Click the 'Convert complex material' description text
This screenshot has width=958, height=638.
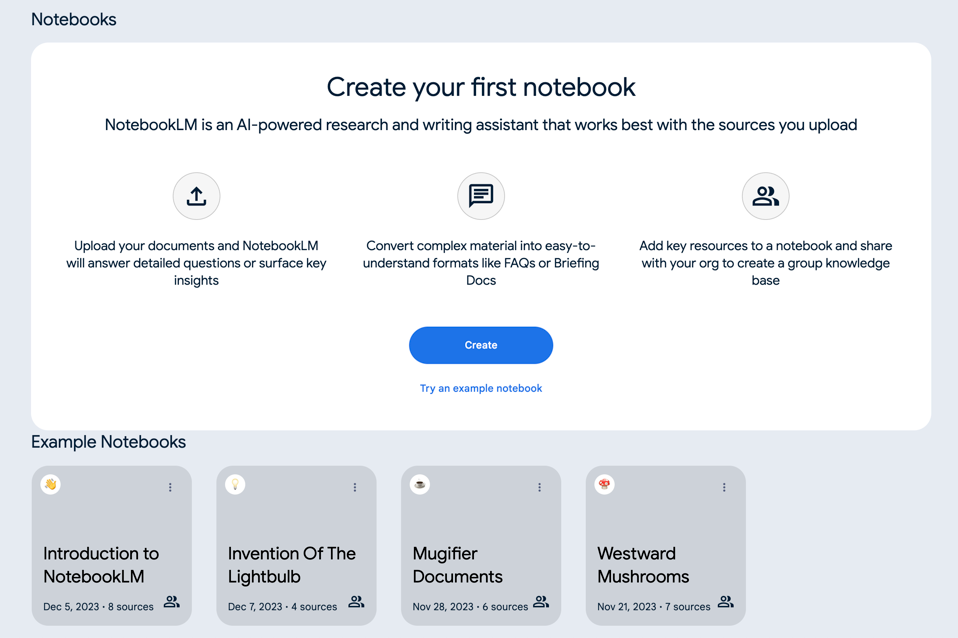[x=481, y=263]
